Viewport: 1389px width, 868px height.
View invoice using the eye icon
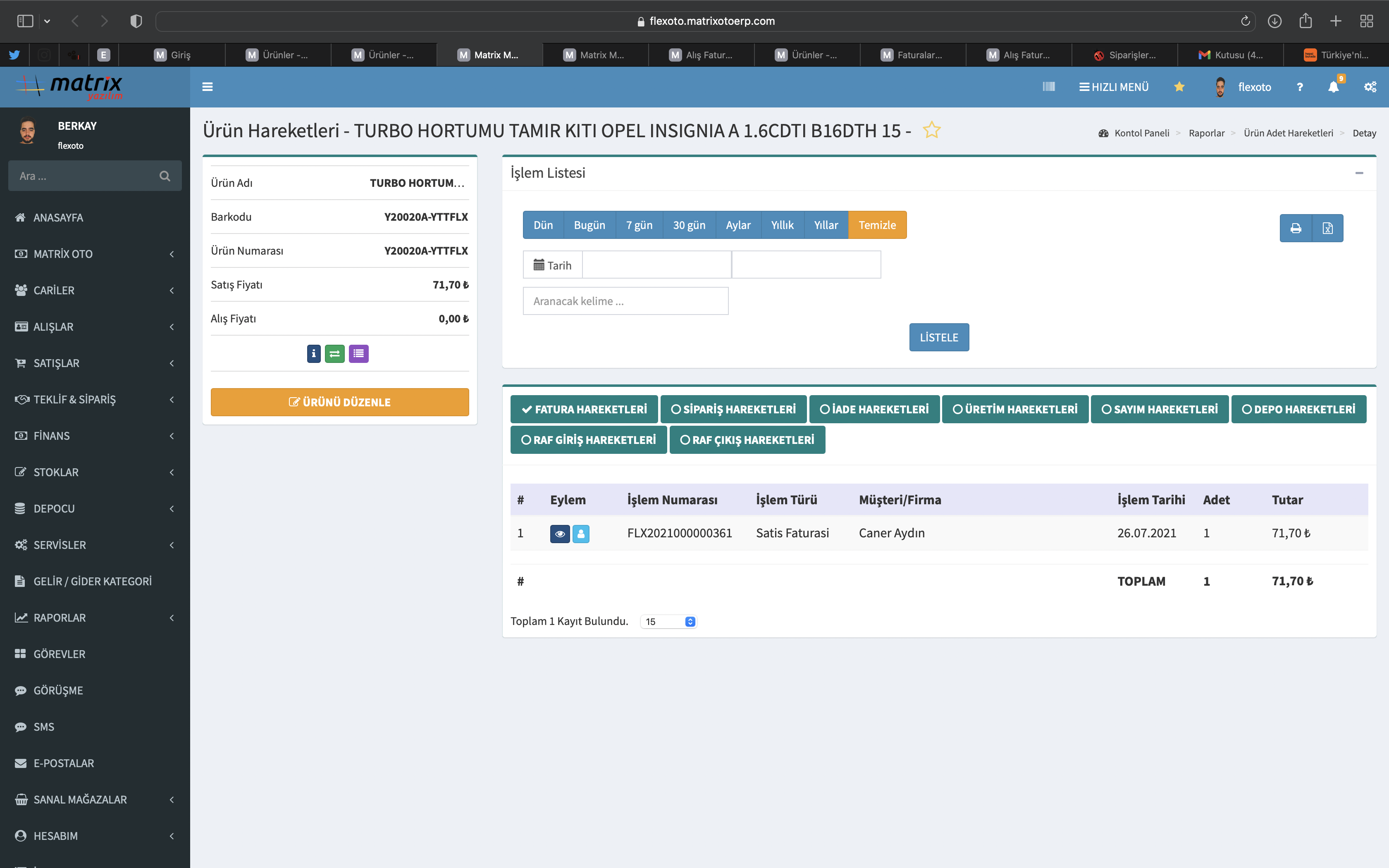(560, 534)
